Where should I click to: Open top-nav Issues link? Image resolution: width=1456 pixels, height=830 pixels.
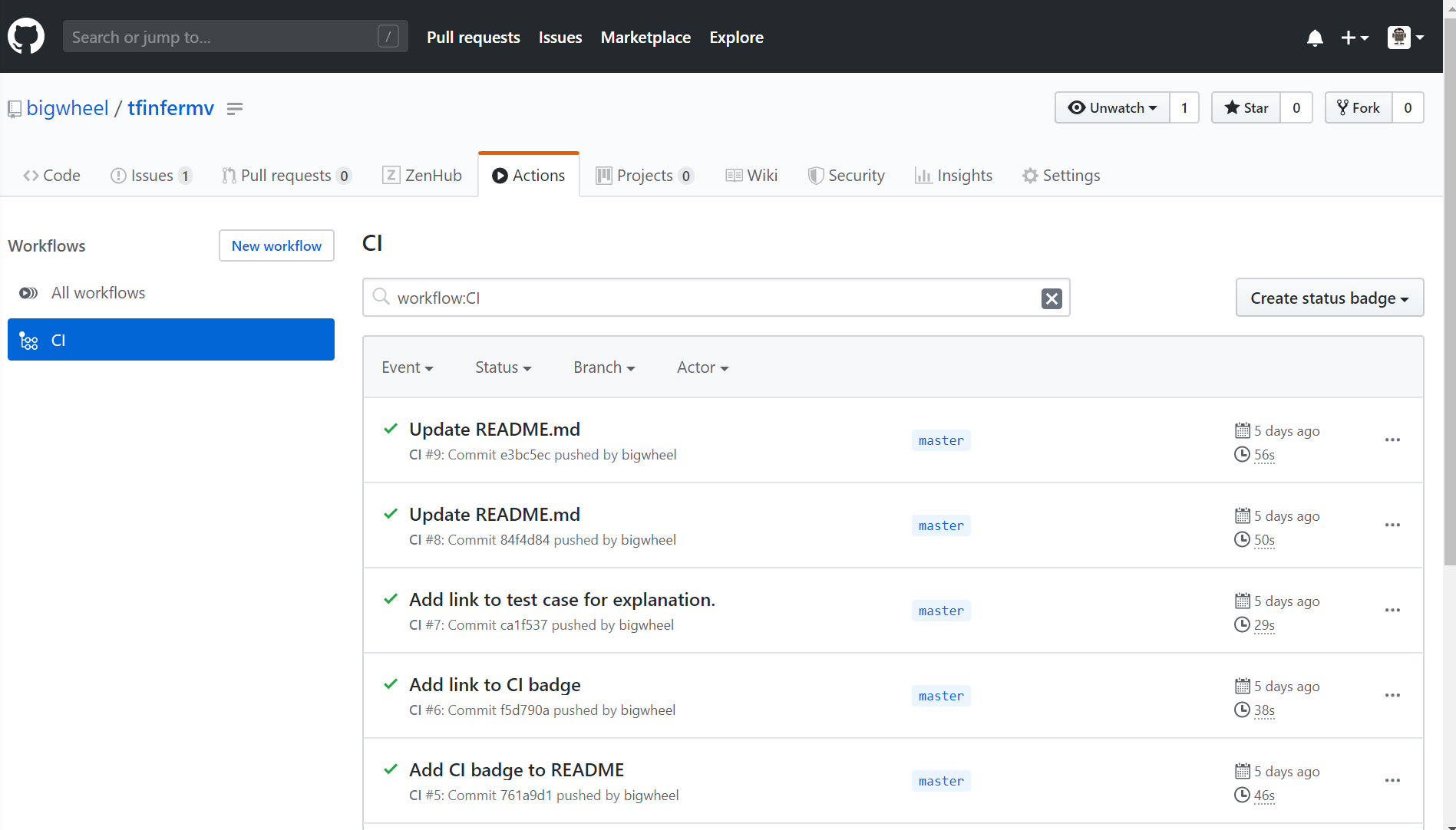click(x=560, y=37)
